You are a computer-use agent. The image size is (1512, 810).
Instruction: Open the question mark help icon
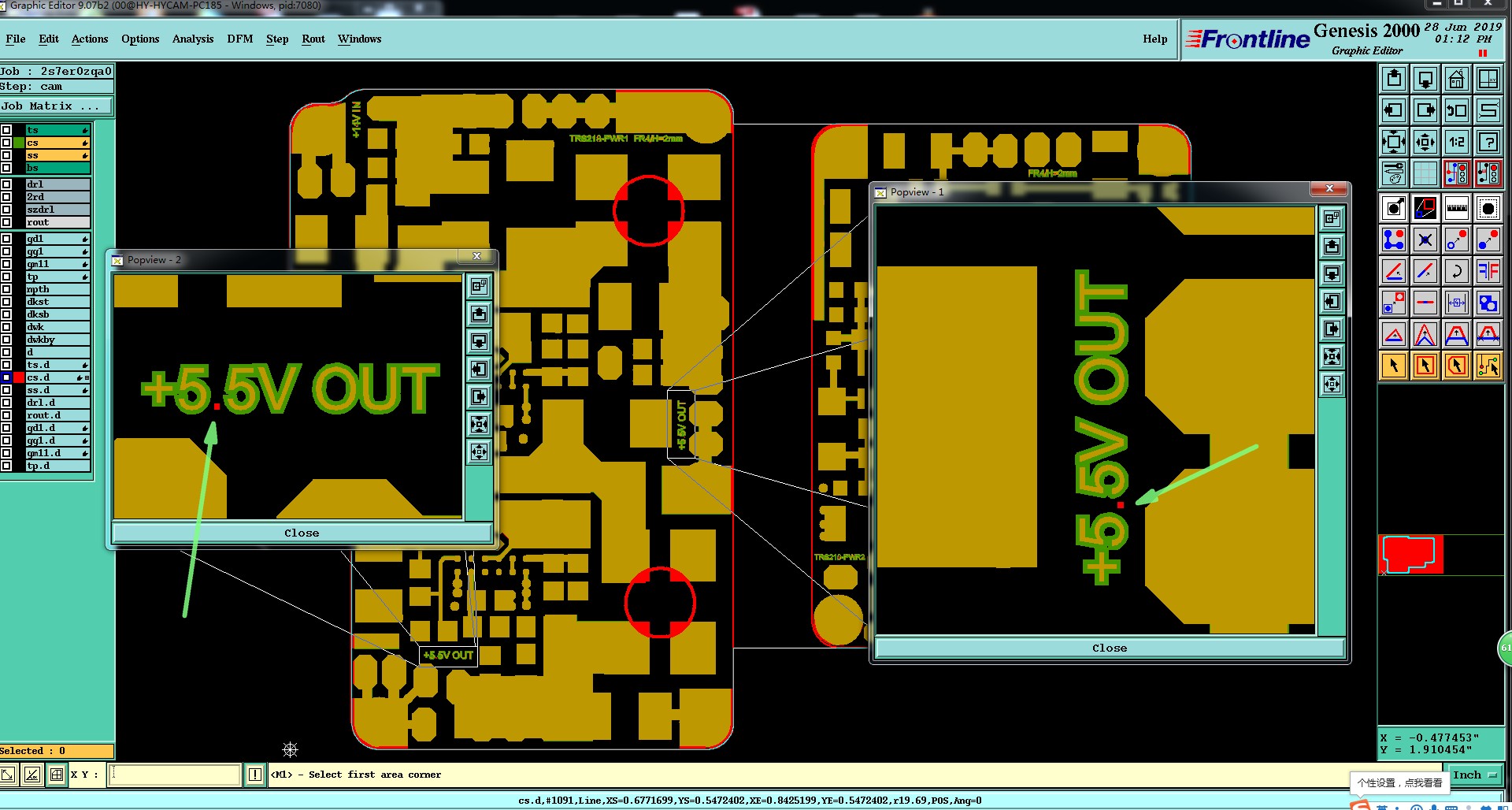click(1488, 142)
